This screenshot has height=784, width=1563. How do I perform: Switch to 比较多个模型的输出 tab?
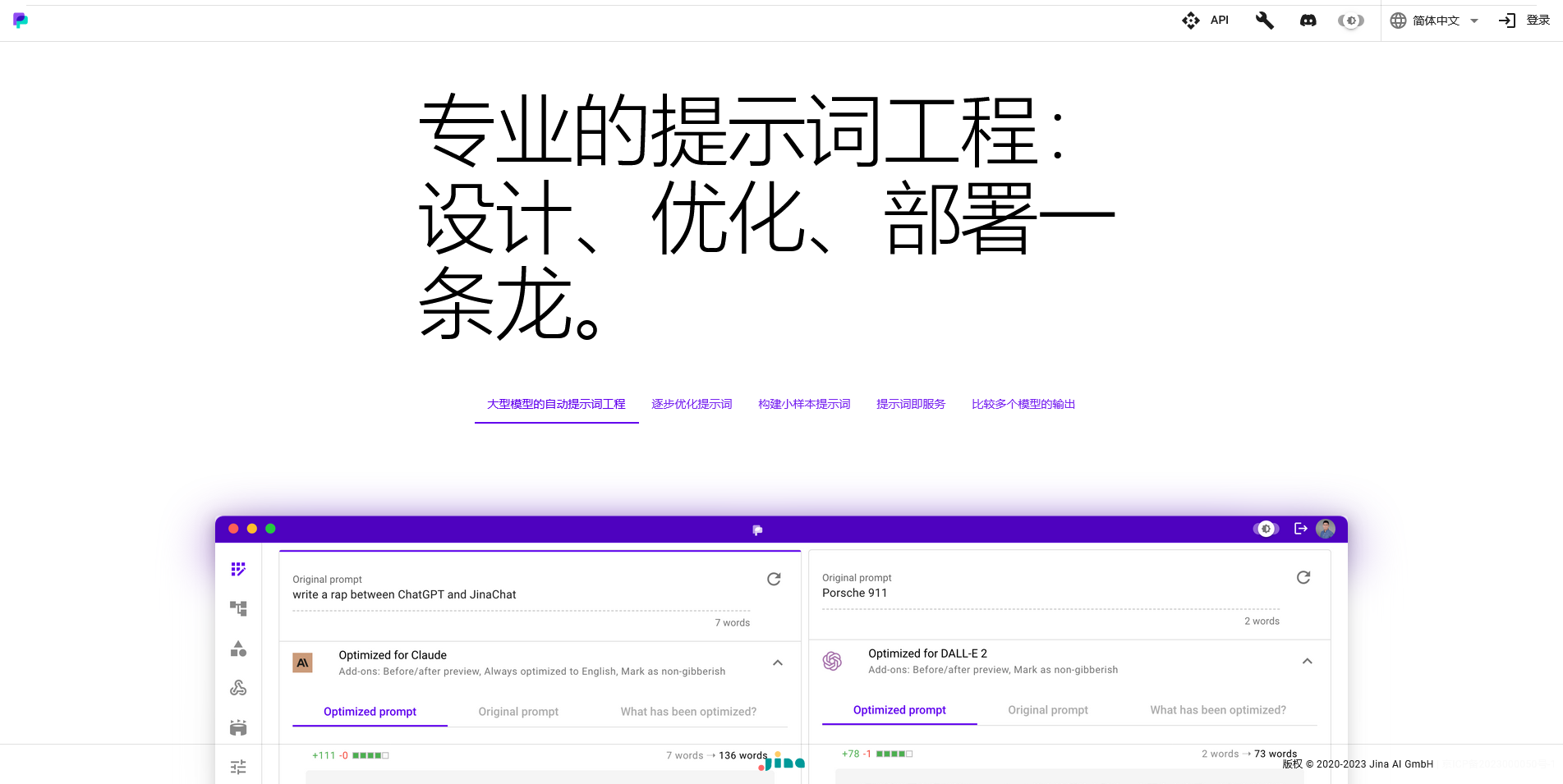pos(1023,404)
